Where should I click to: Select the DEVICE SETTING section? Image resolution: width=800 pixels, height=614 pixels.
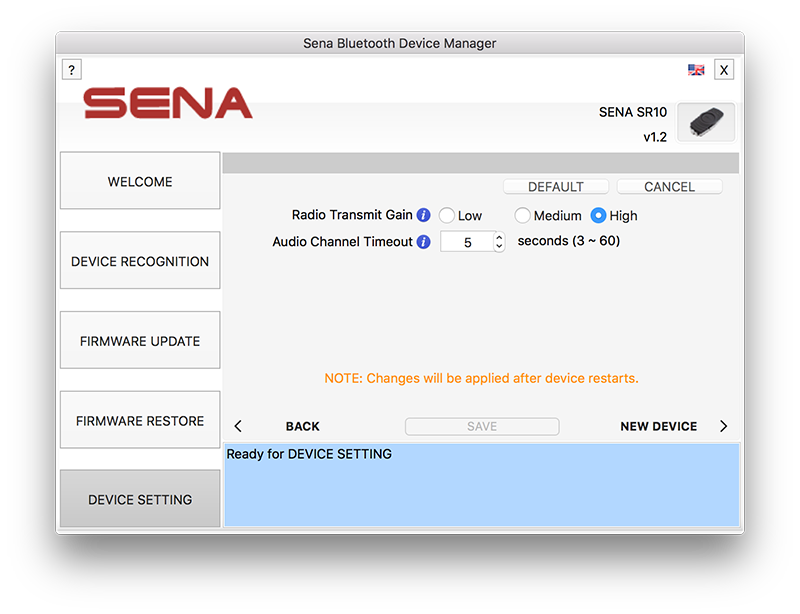[140, 499]
